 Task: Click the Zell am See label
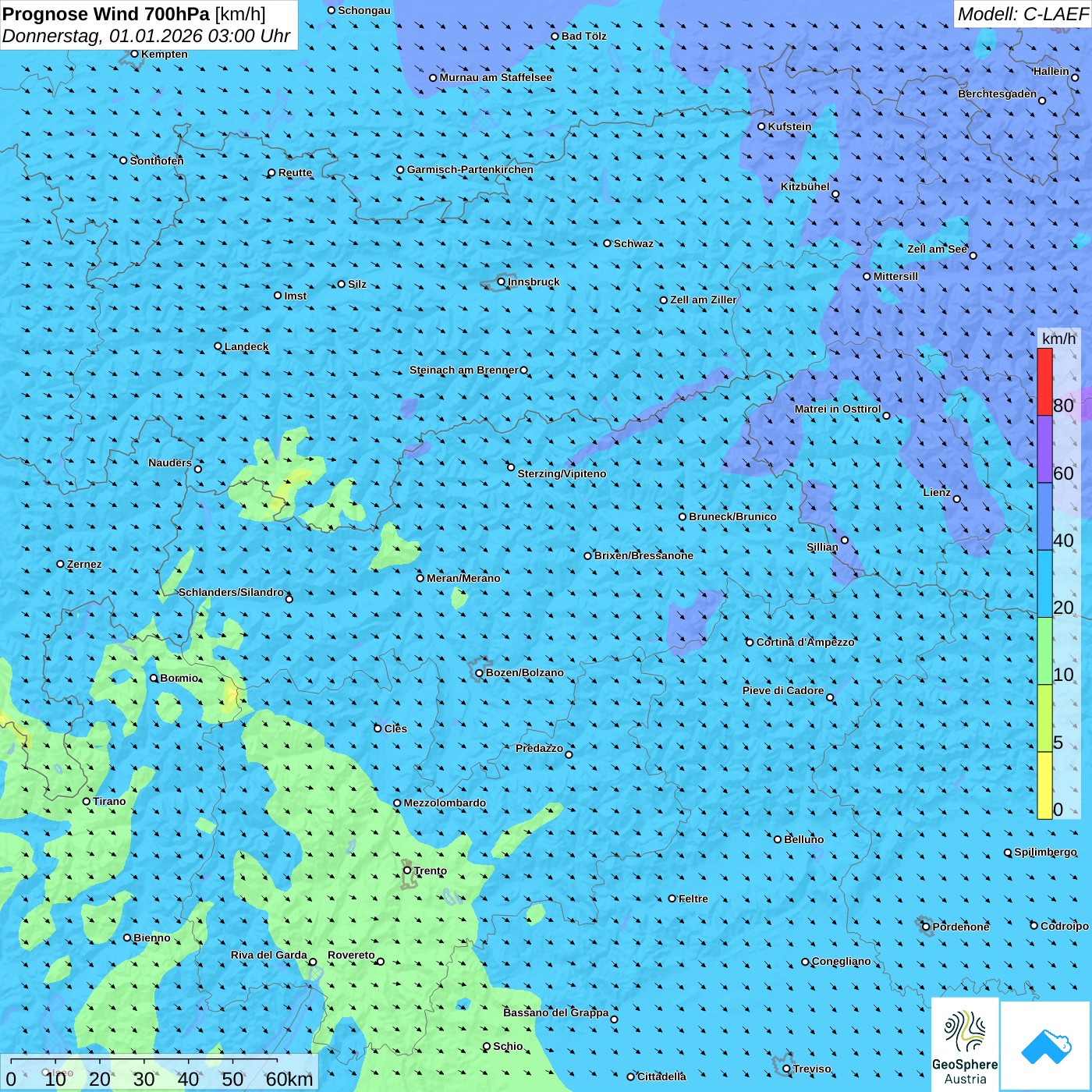pyautogui.click(x=937, y=249)
